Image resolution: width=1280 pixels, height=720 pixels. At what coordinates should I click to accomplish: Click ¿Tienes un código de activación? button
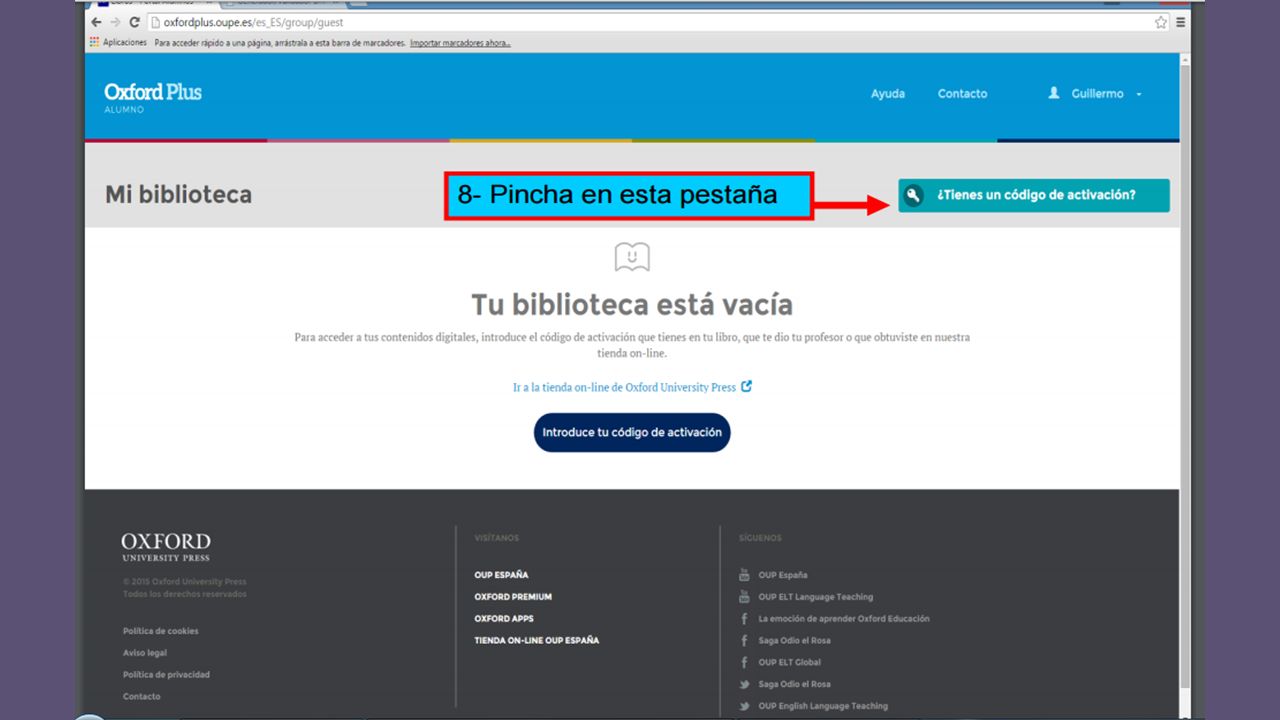click(x=1034, y=195)
